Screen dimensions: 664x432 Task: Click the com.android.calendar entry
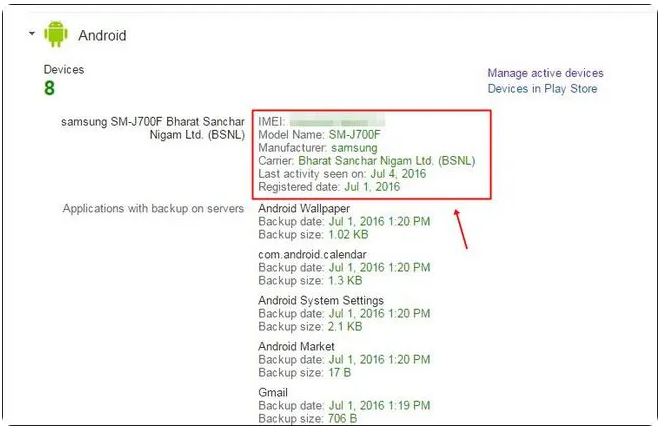point(312,255)
